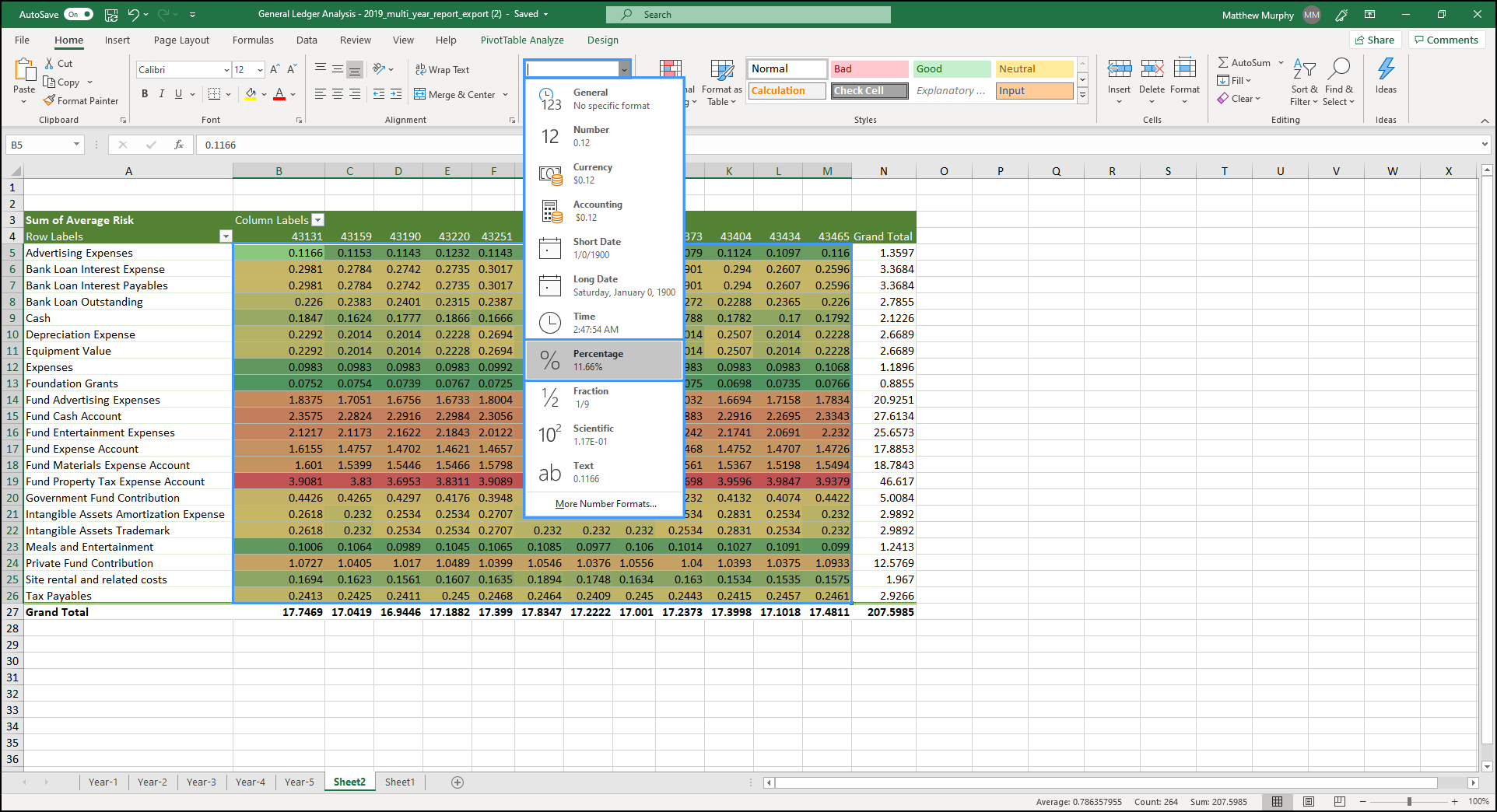
Task: Click the Share button
Action: (x=1375, y=39)
